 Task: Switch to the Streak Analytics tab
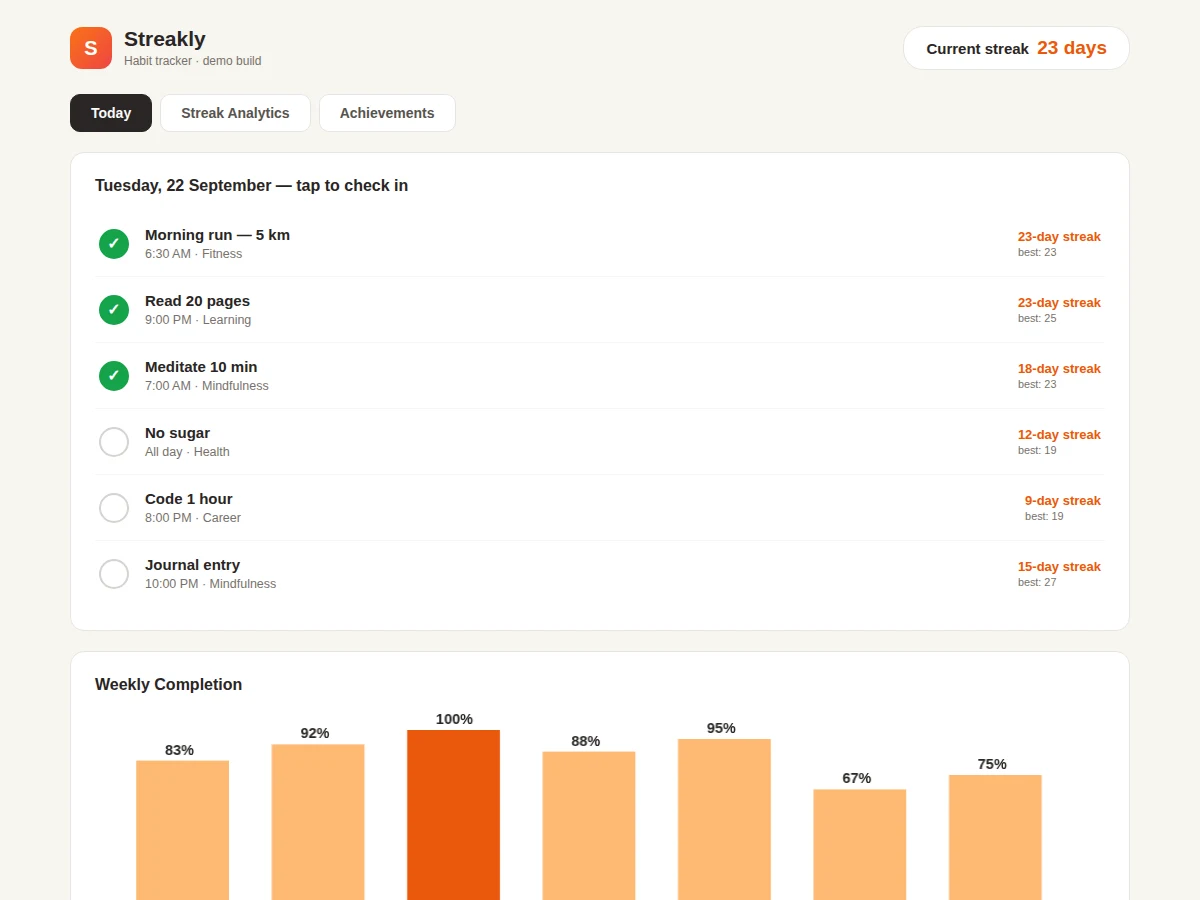coord(235,113)
